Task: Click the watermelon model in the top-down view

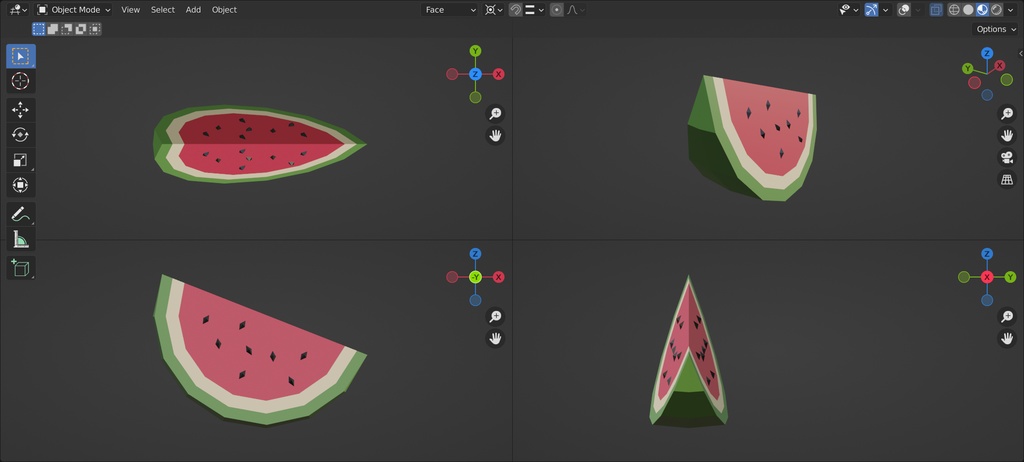Action: pyautogui.click(x=258, y=144)
